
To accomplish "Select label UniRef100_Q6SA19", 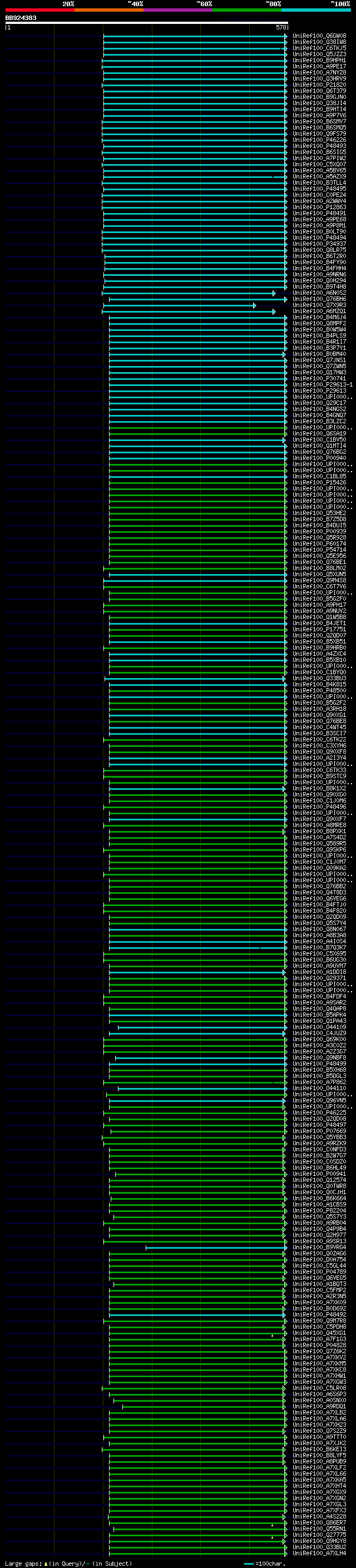I will coord(319,434).
